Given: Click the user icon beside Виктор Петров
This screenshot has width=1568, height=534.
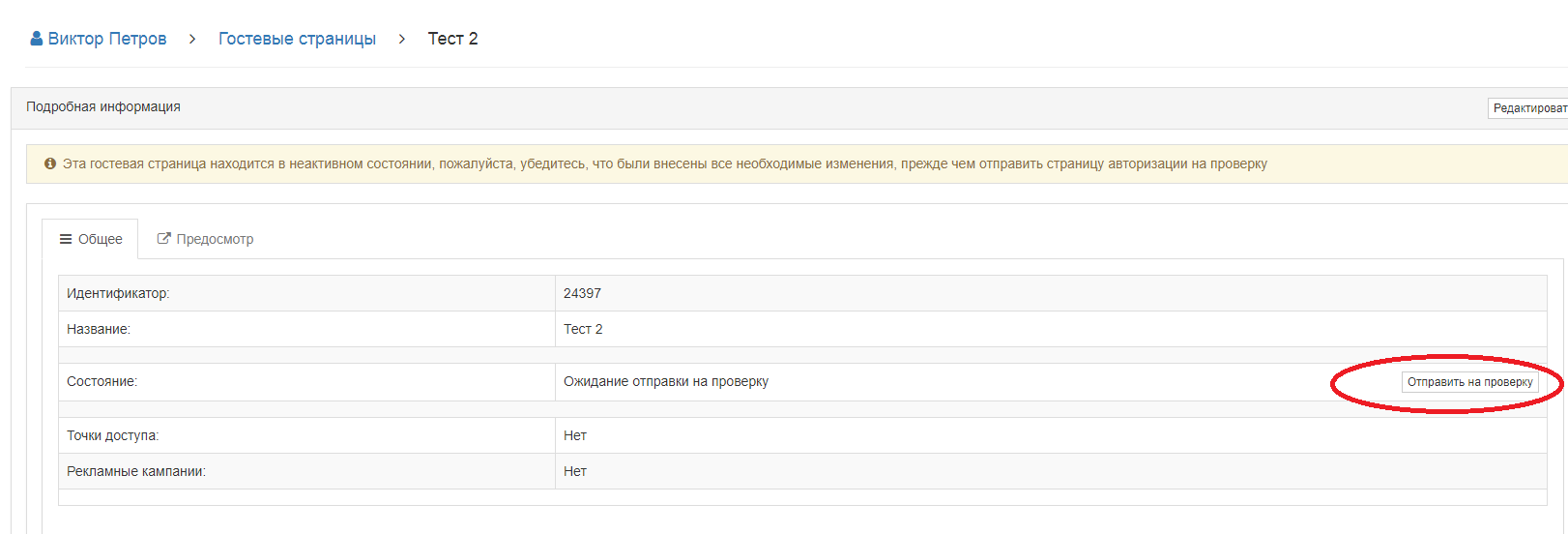Looking at the screenshot, I should pyautogui.click(x=37, y=39).
